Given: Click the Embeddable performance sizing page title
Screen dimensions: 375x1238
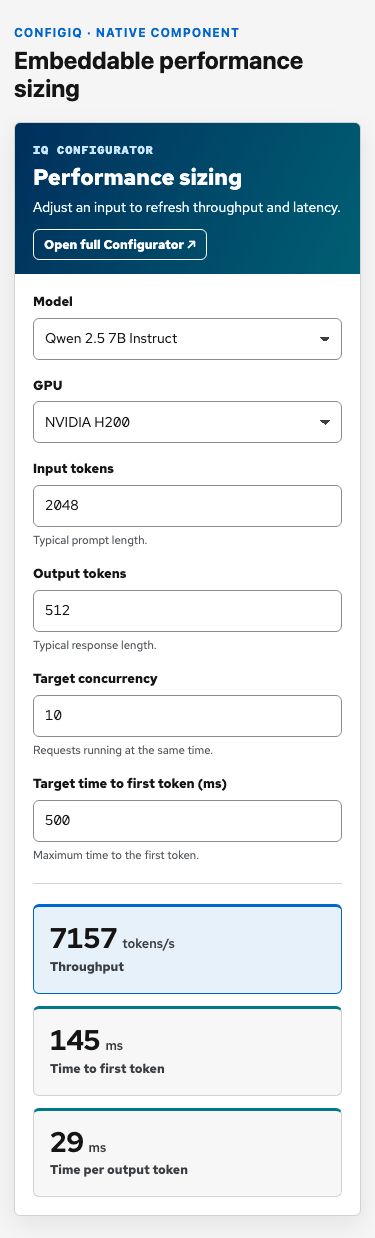Looking at the screenshot, I should [158, 75].
